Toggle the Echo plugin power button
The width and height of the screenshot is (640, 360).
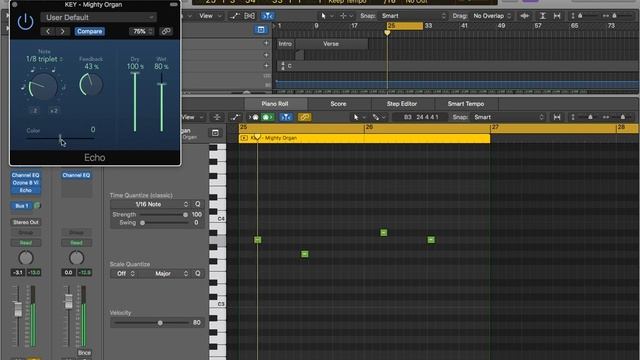click(x=25, y=21)
